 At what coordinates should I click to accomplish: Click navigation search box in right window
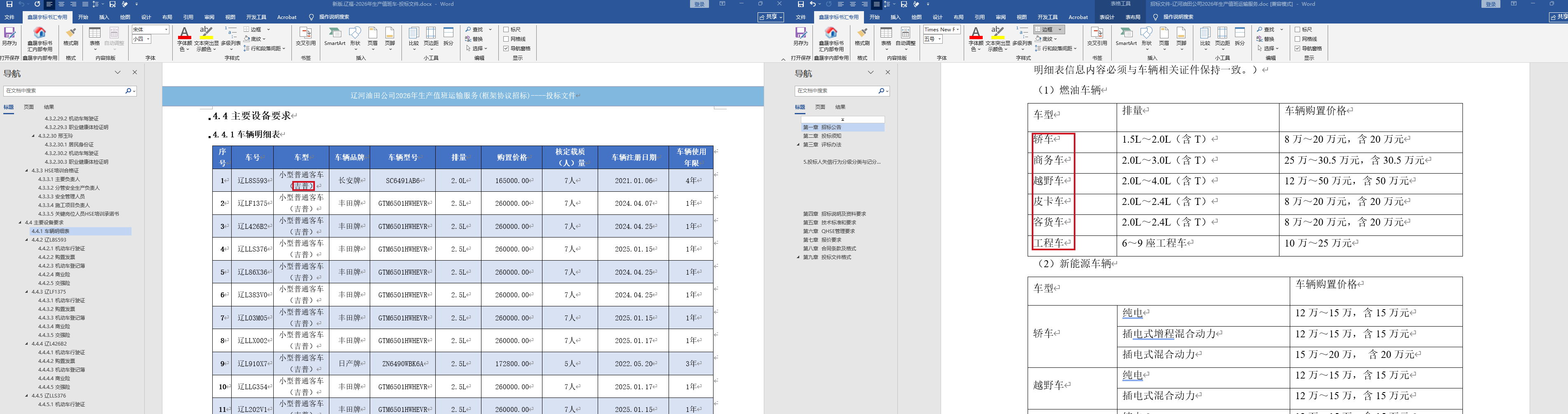(836, 91)
